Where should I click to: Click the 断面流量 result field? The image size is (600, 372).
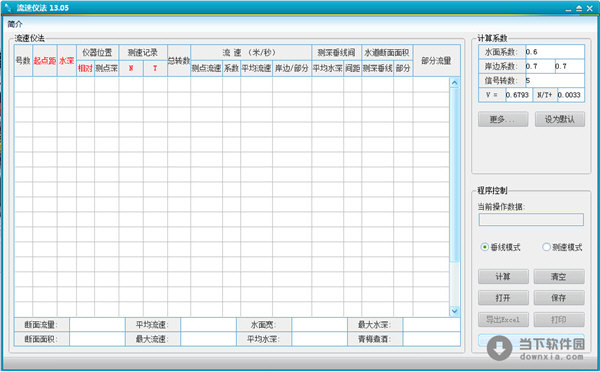coord(97,325)
